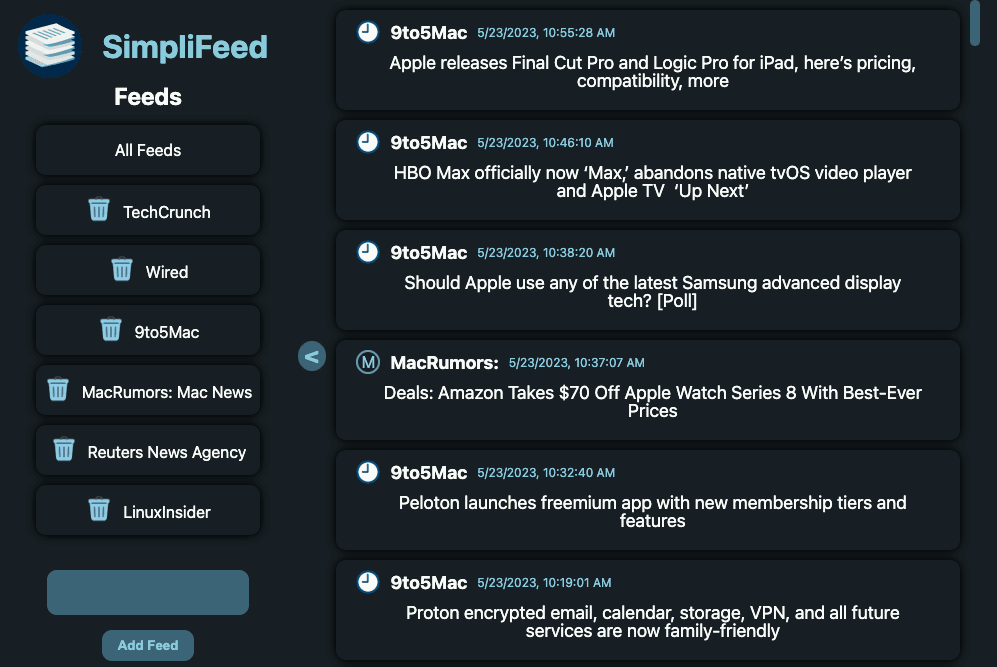
Task: Delete the TechCrunch feed via trash icon
Action: point(98,210)
